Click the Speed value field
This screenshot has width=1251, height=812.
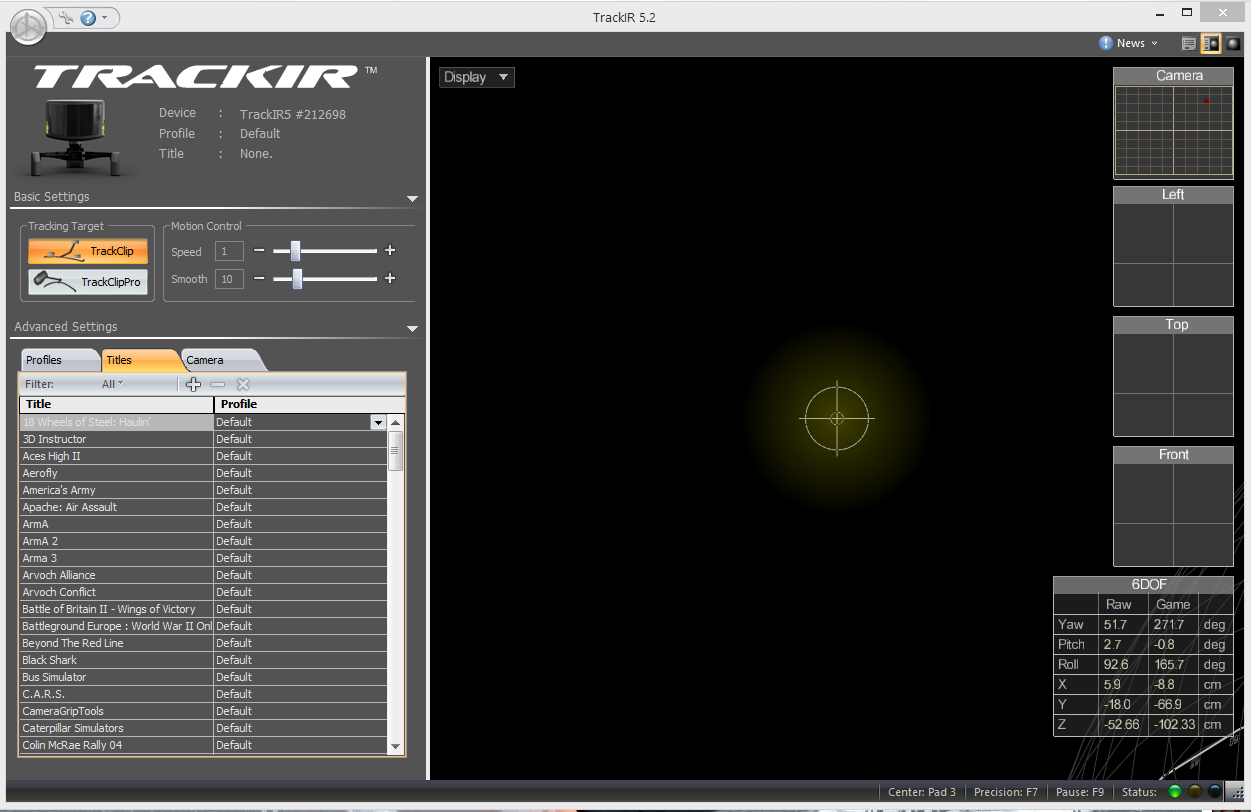229,252
